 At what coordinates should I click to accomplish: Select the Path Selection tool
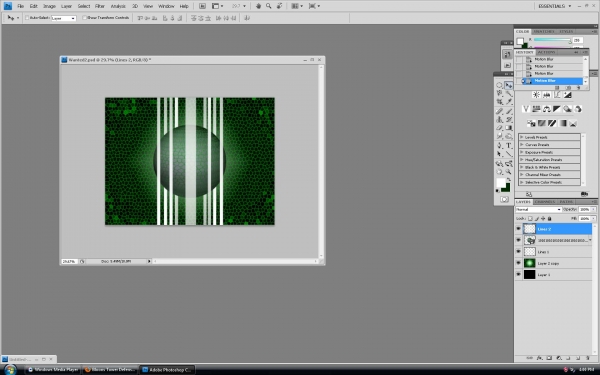point(500,154)
